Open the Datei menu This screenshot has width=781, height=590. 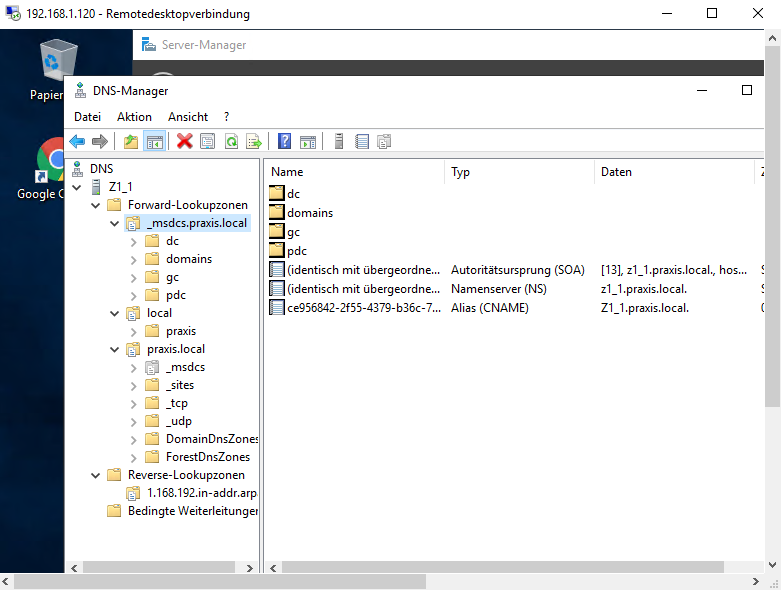tap(87, 117)
